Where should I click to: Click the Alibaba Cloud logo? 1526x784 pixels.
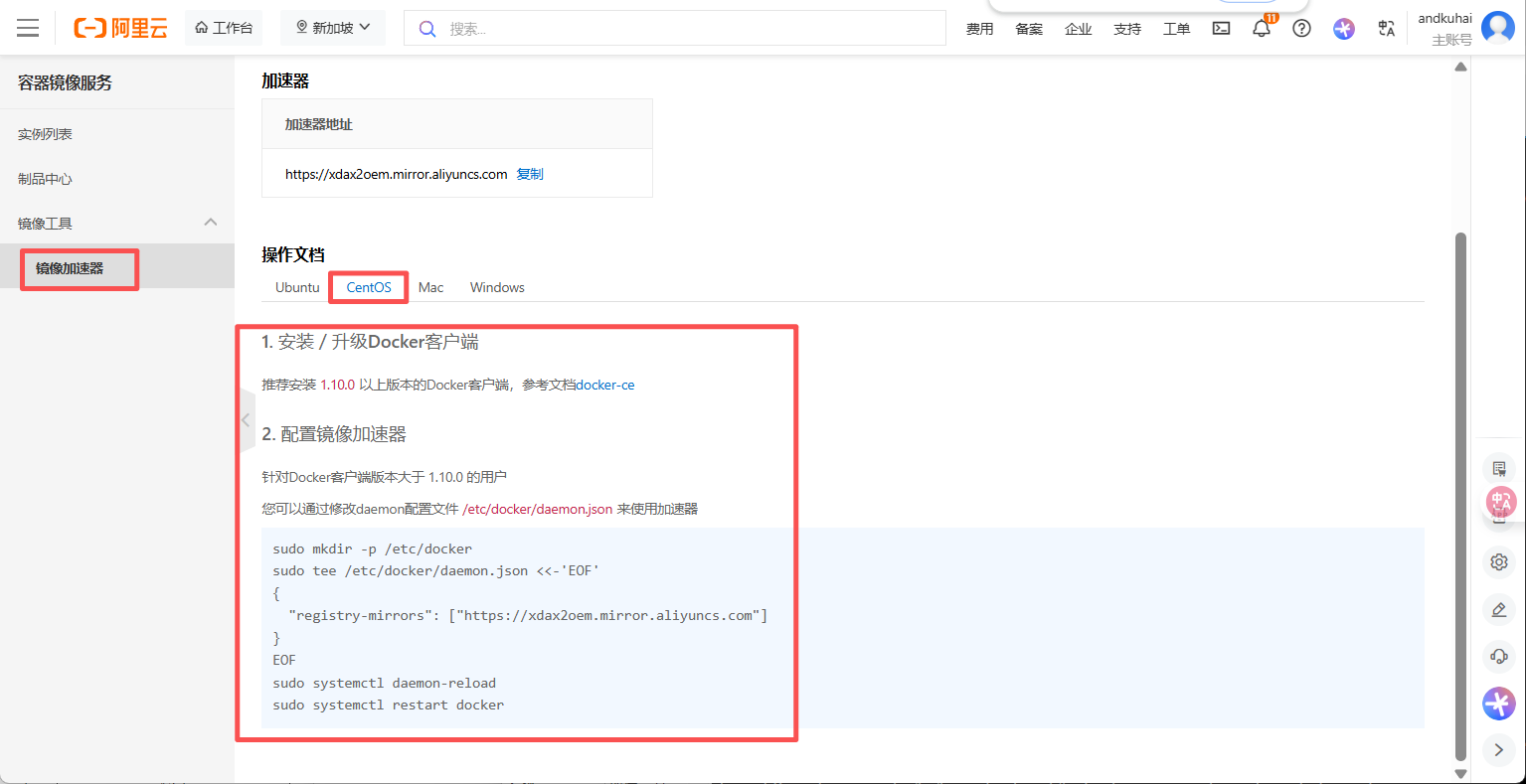click(x=119, y=27)
